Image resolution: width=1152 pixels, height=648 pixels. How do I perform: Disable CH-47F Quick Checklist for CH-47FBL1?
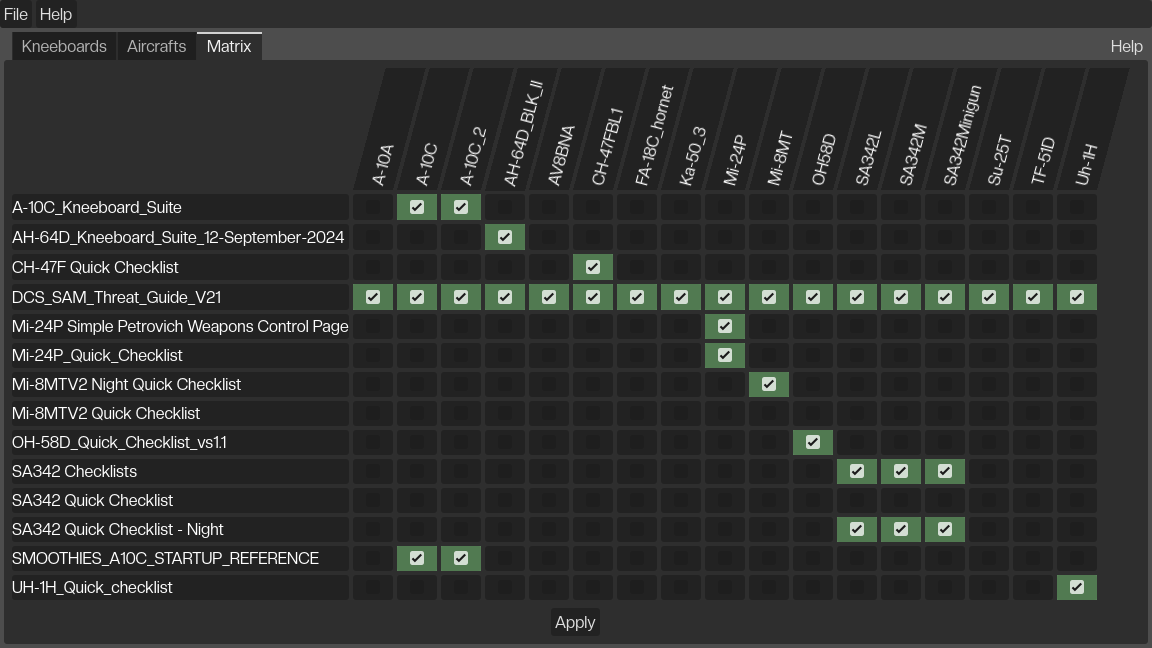[x=593, y=267]
